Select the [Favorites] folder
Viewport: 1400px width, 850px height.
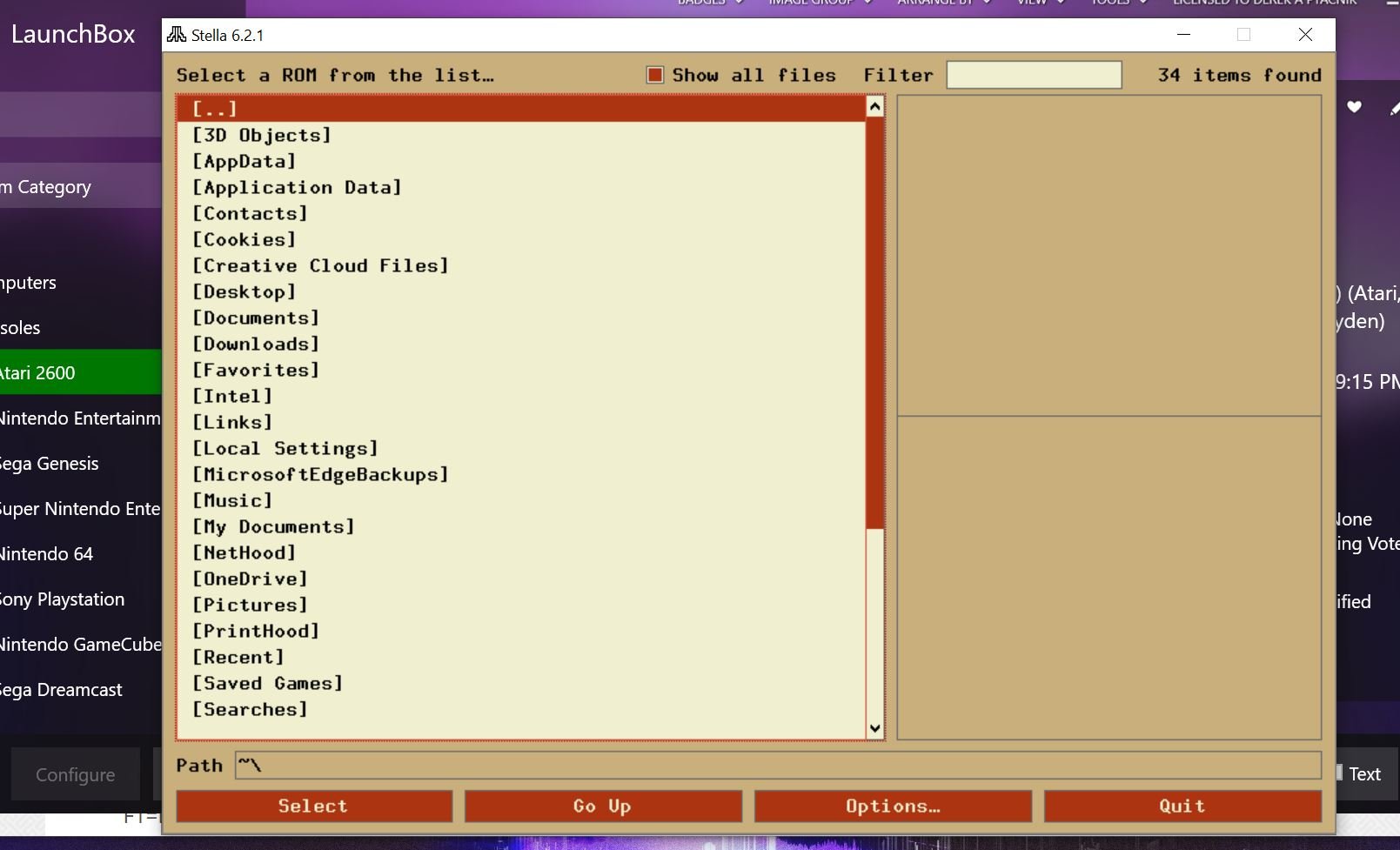[x=521, y=370]
